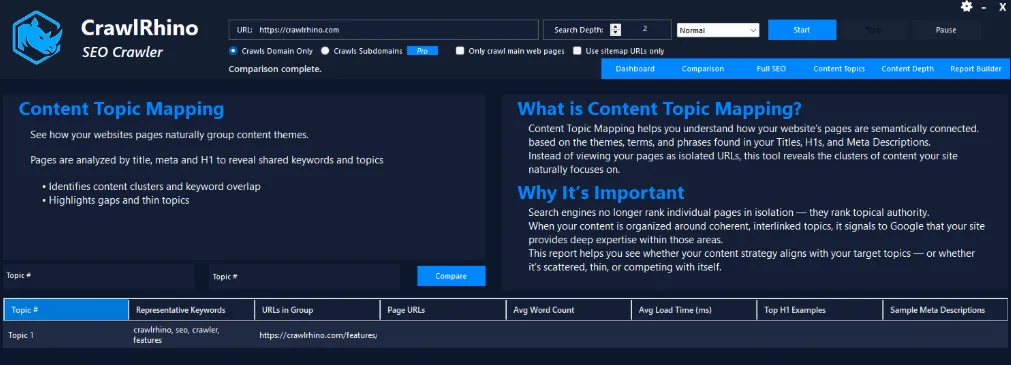This screenshot has height=365, width=1011.
Task: Click 'Comparison complete.' status text
Action: click(275, 69)
